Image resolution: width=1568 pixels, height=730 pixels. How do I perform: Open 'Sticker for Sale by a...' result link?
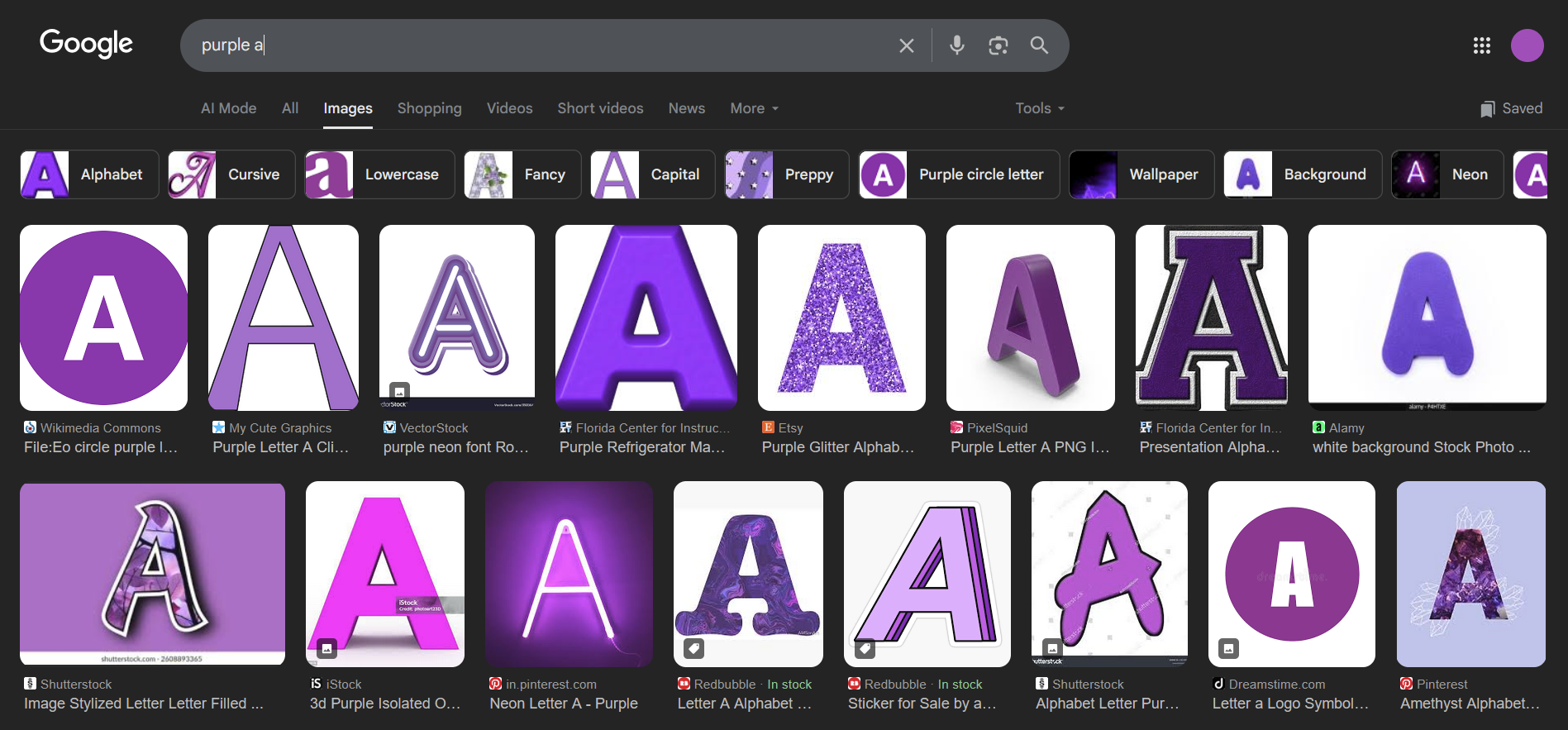(x=922, y=704)
